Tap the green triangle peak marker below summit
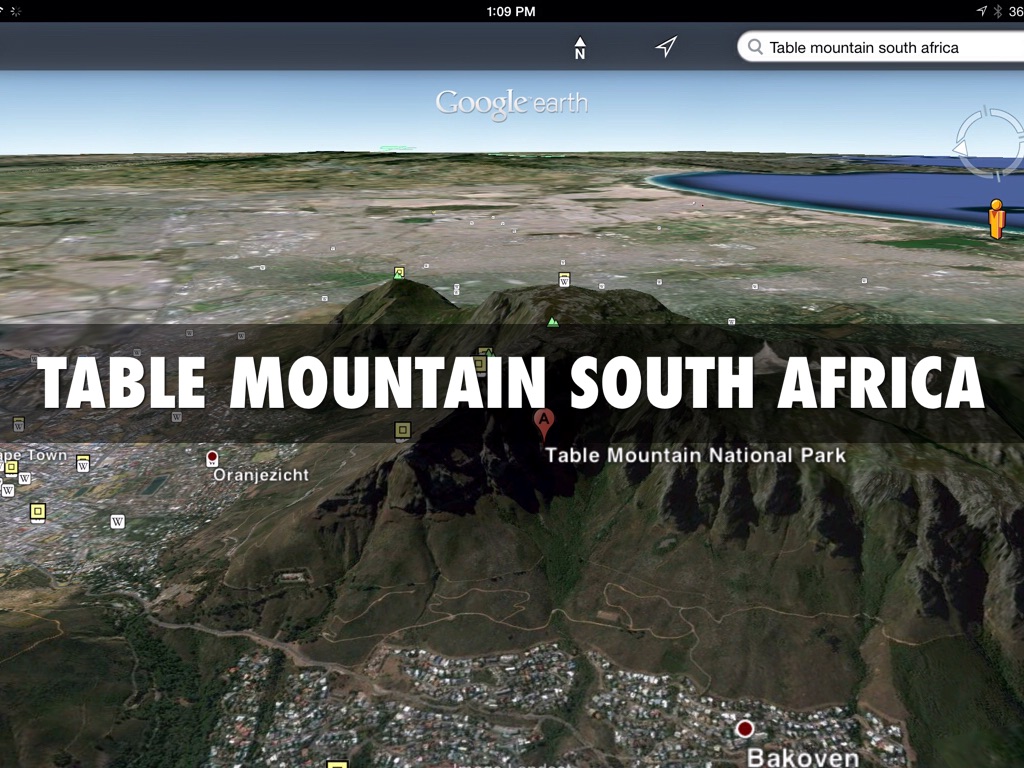 pos(552,322)
